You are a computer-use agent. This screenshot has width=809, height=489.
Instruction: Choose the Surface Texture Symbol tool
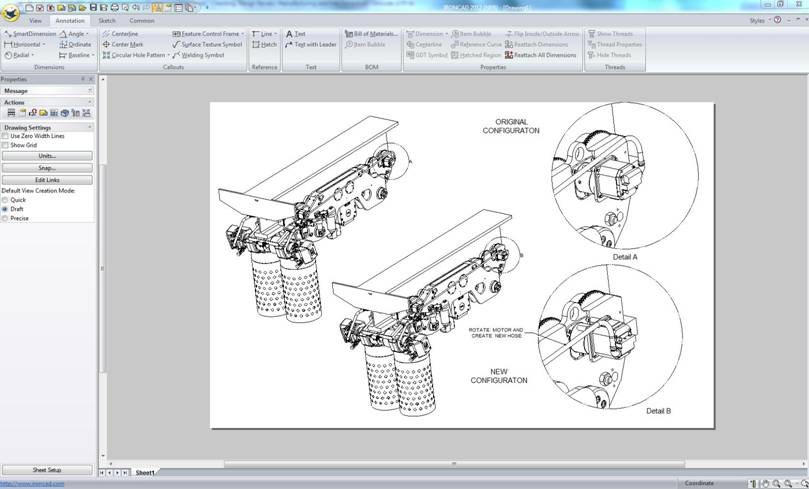pyautogui.click(x=210, y=45)
